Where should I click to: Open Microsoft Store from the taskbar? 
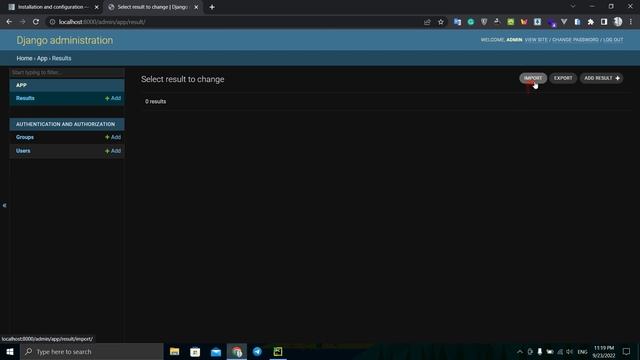pos(195,351)
